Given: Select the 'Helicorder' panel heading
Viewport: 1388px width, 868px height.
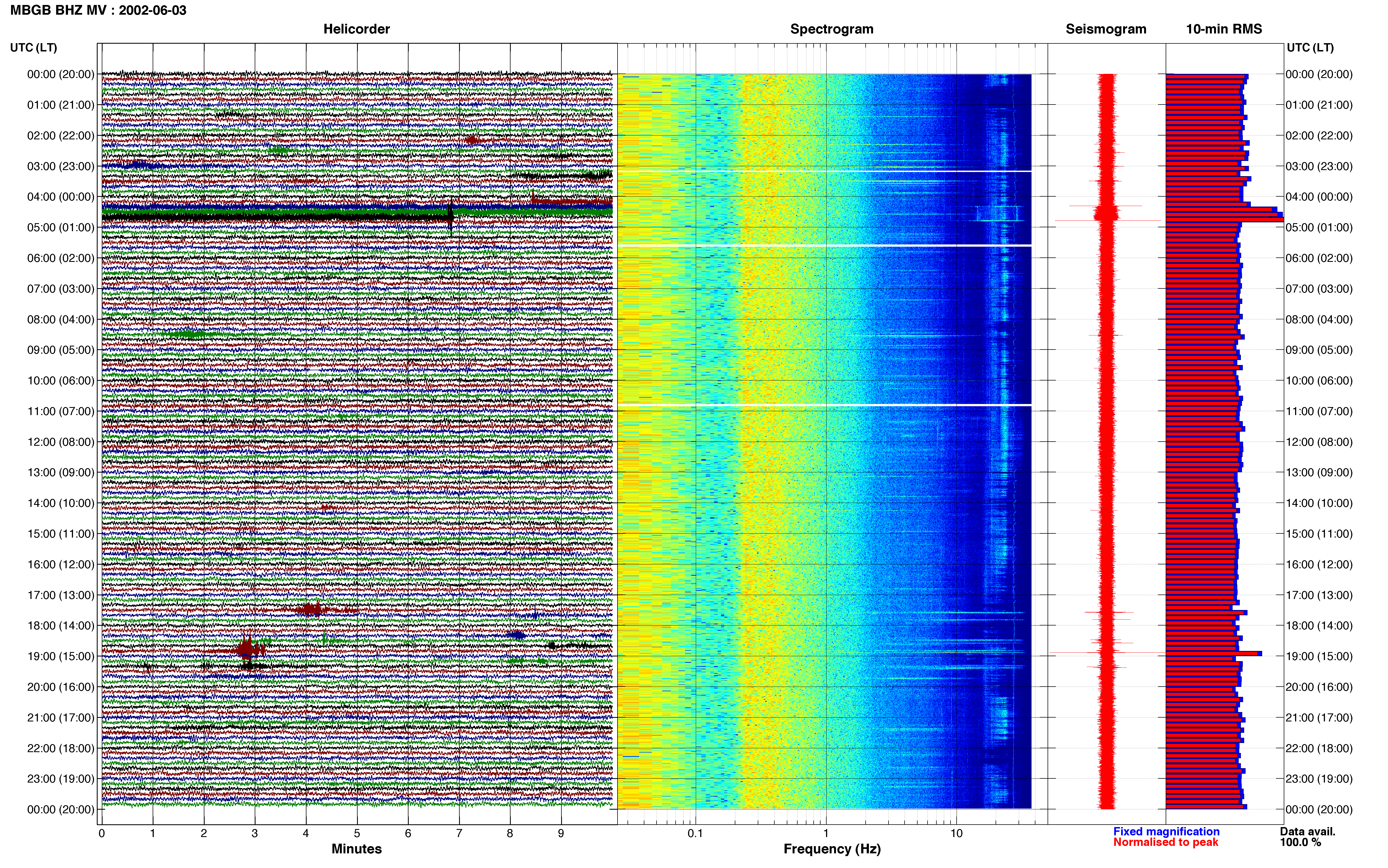Looking at the screenshot, I should 356,29.
